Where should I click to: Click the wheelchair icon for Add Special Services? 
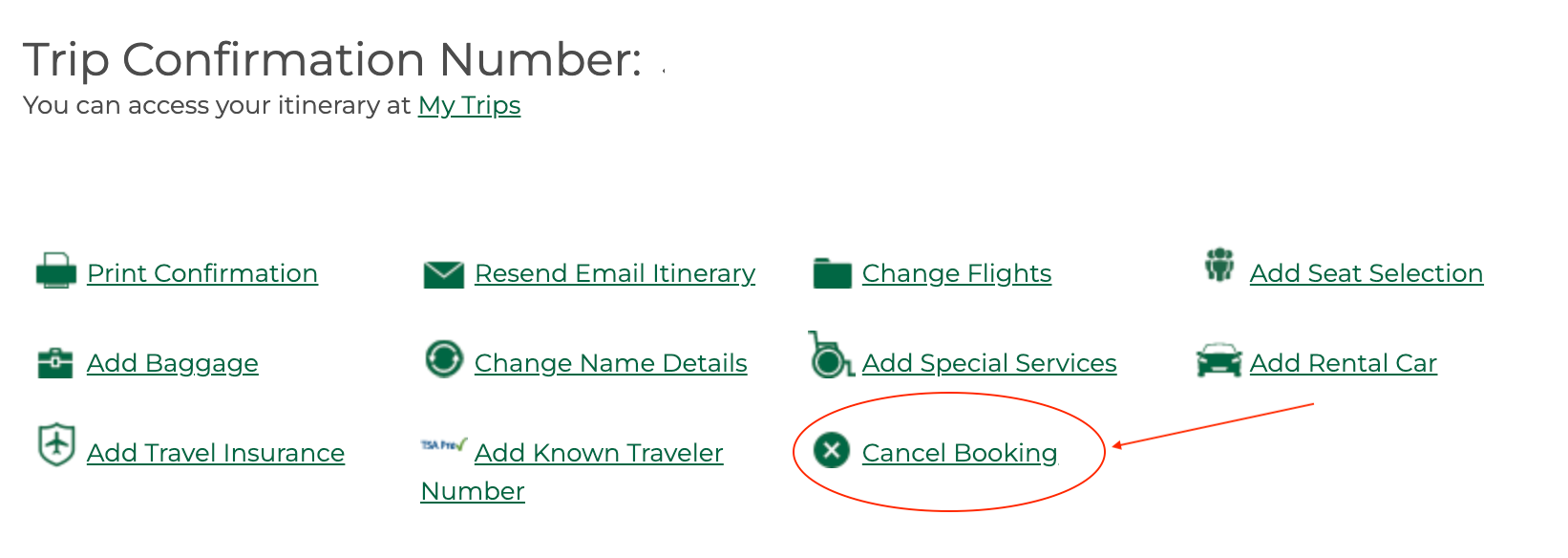click(x=827, y=361)
